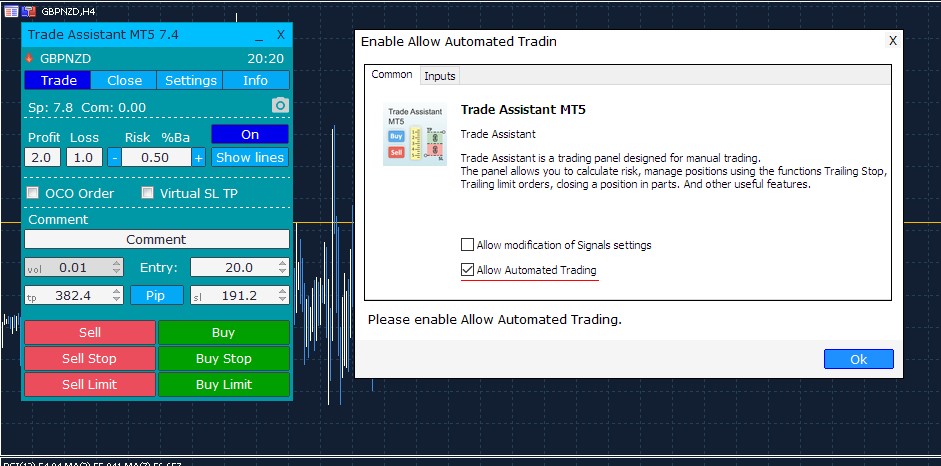Click the Com: 0.00 commission text
The width and height of the screenshot is (941, 466).
(113, 108)
